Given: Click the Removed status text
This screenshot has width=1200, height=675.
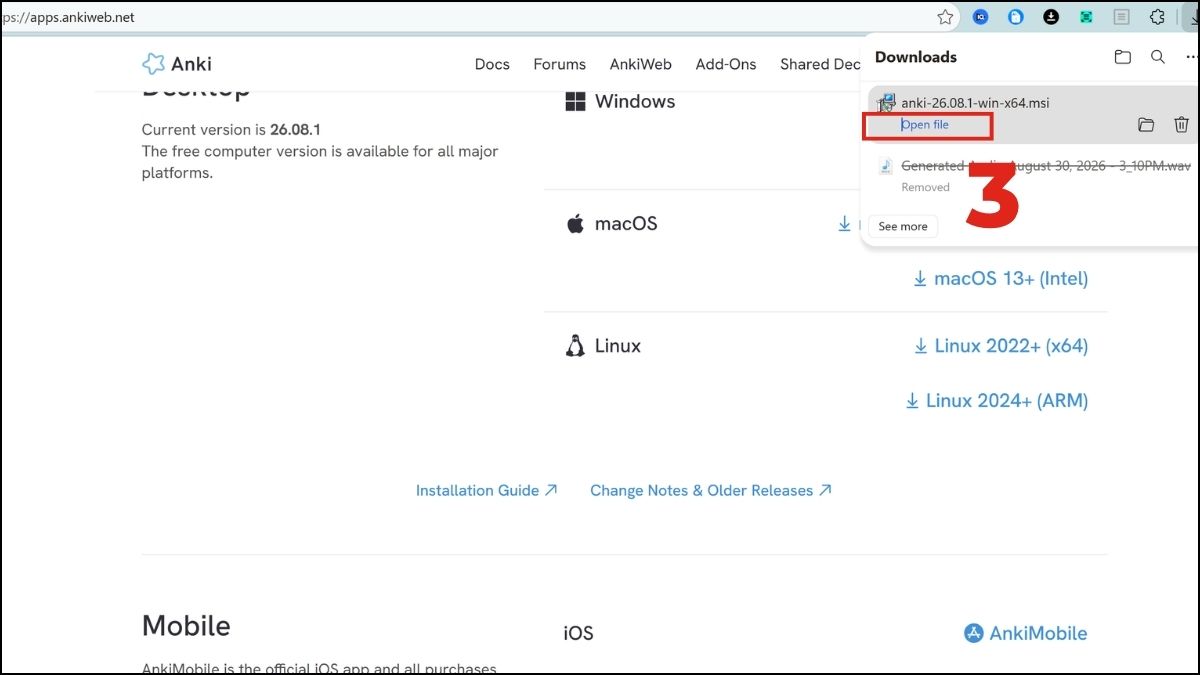Looking at the screenshot, I should pyautogui.click(x=925, y=187).
